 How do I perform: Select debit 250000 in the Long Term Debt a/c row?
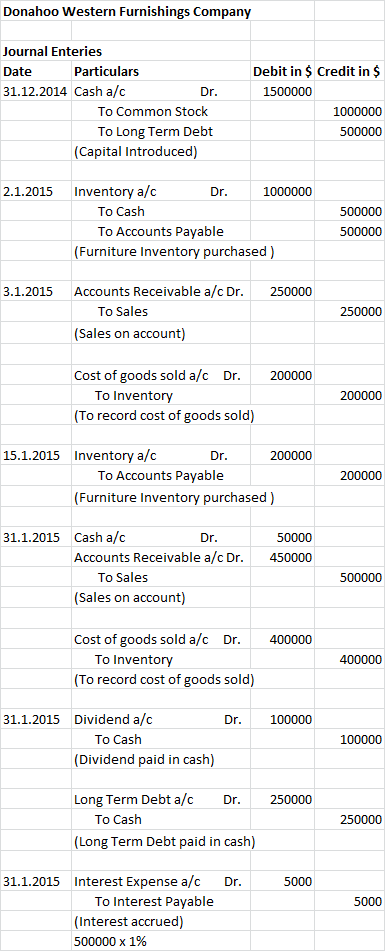click(291, 800)
